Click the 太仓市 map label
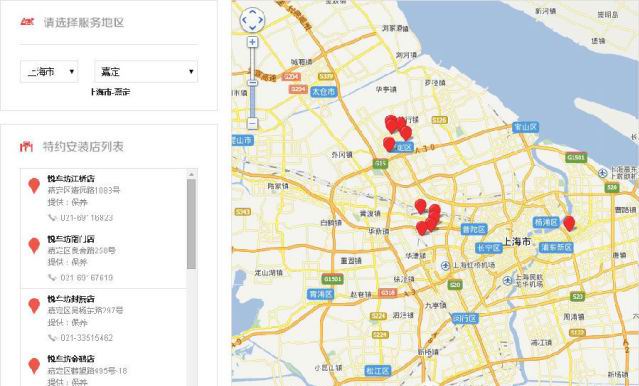The width and height of the screenshot is (639, 386). (324, 92)
